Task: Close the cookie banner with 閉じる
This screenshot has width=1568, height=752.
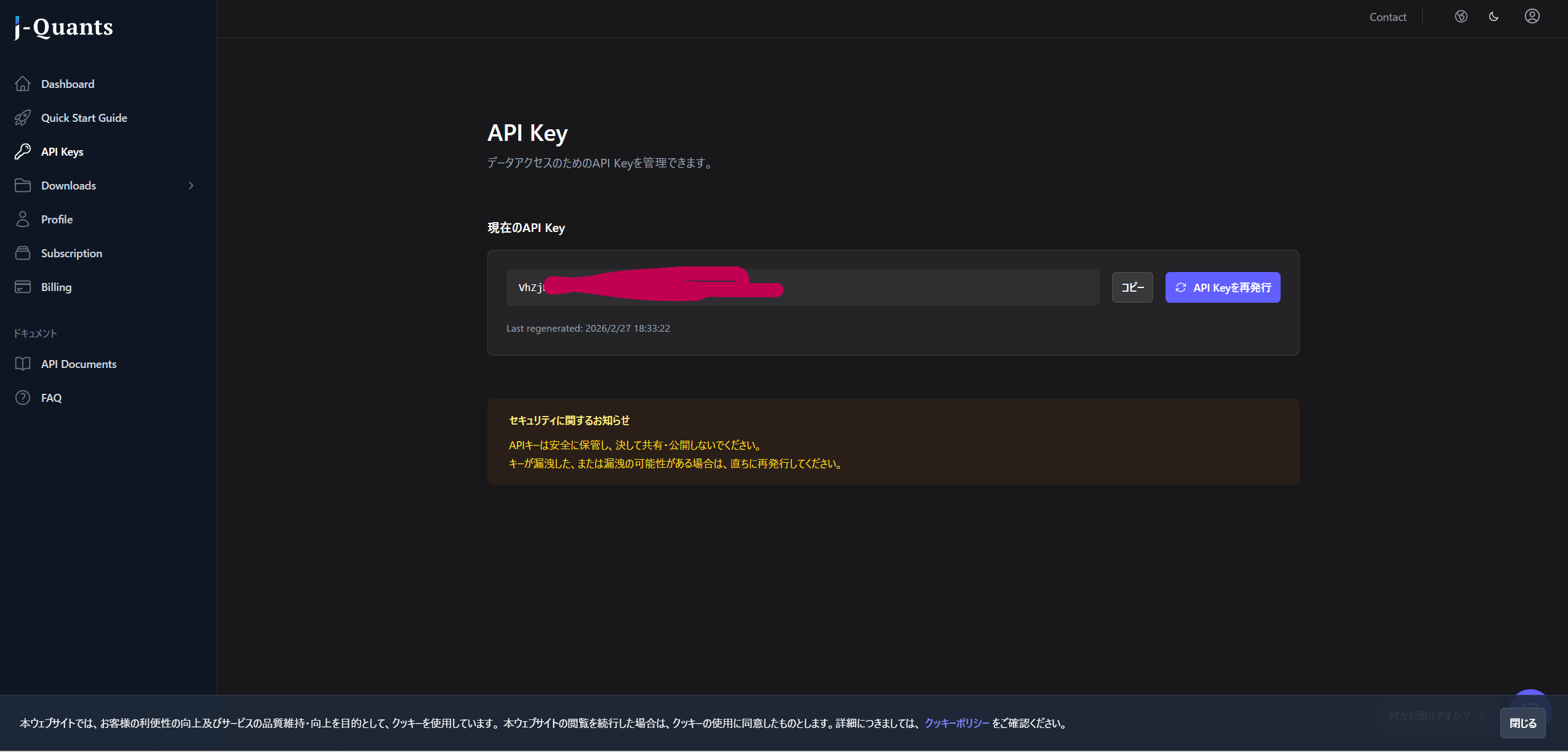Action: pos(1522,723)
